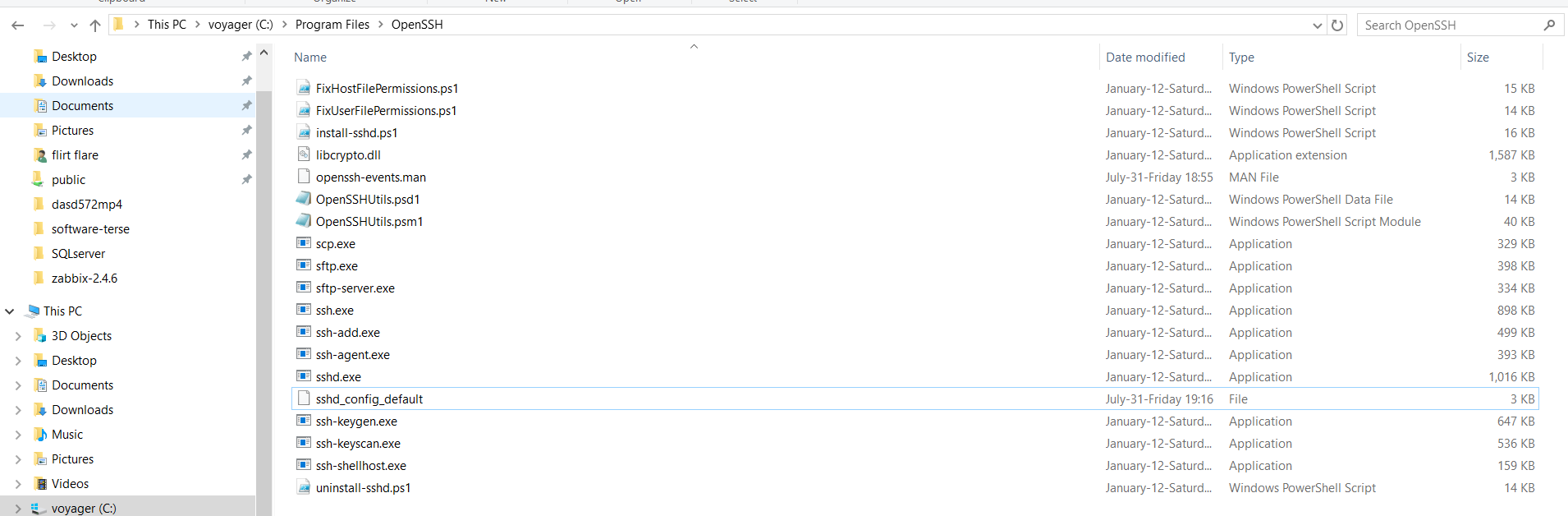This screenshot has width=1568, height=516.
Task: Open the address bar history dropdown
Action: (1318, 25)
